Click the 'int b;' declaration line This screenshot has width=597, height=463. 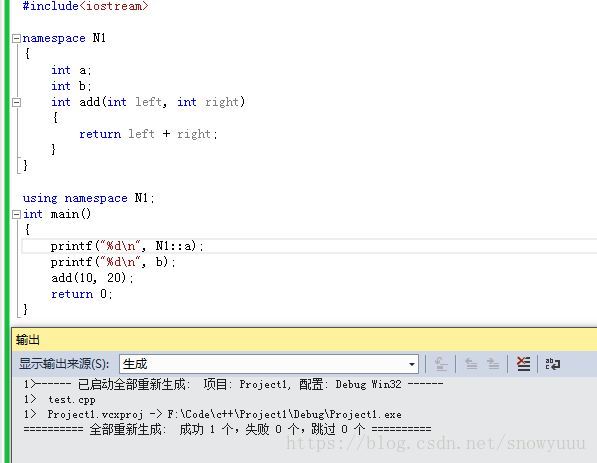tap(71, 86)
